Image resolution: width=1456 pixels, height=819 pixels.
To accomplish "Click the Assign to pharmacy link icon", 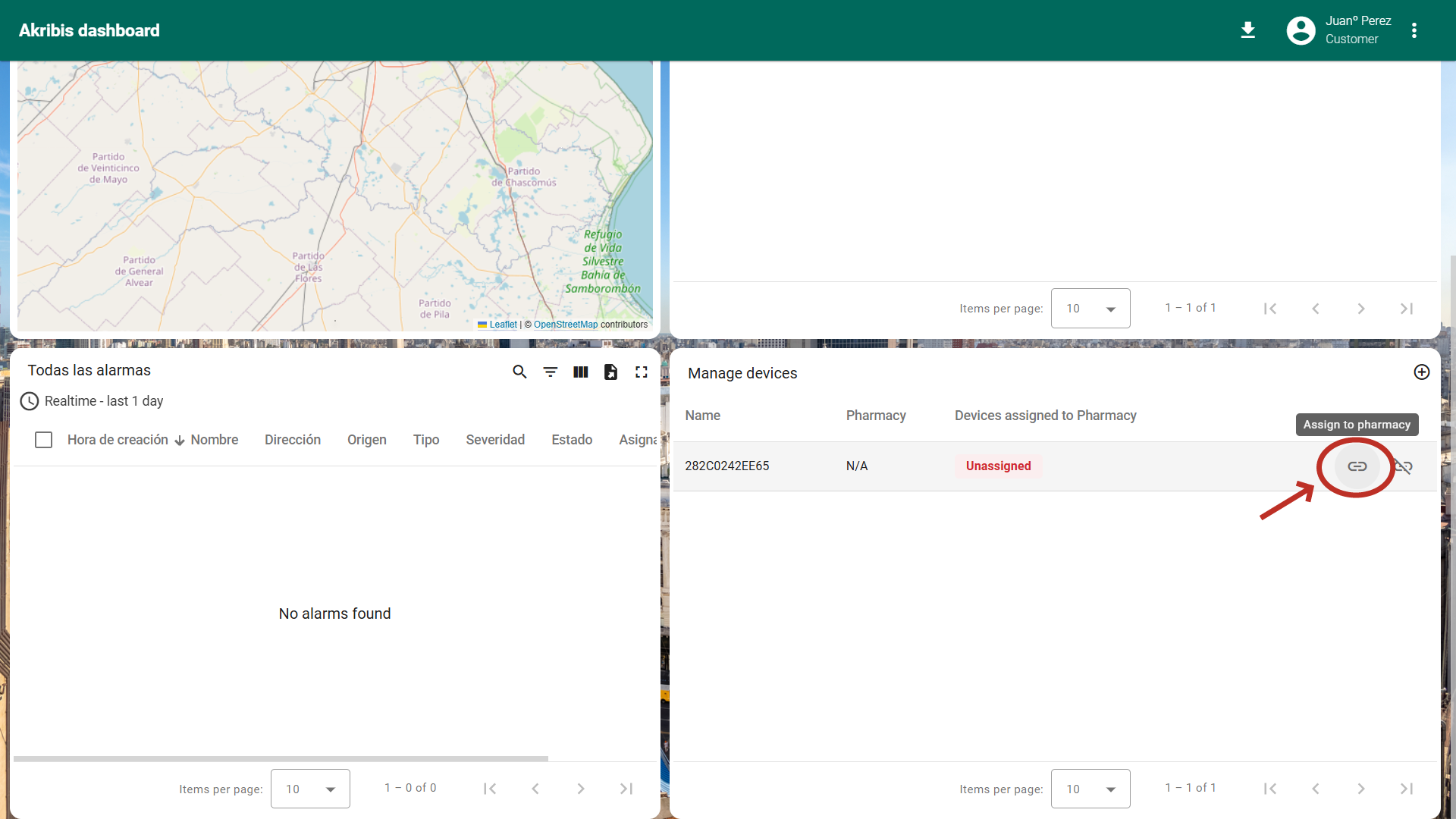I will [x=1357, y=466].
